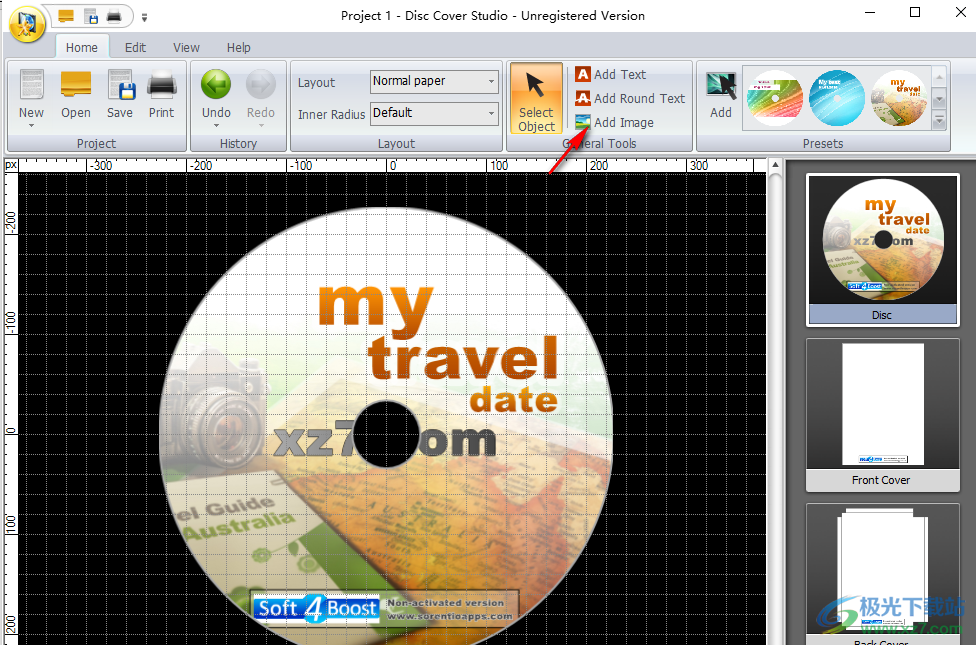Undo the last action

click(216, 93)
